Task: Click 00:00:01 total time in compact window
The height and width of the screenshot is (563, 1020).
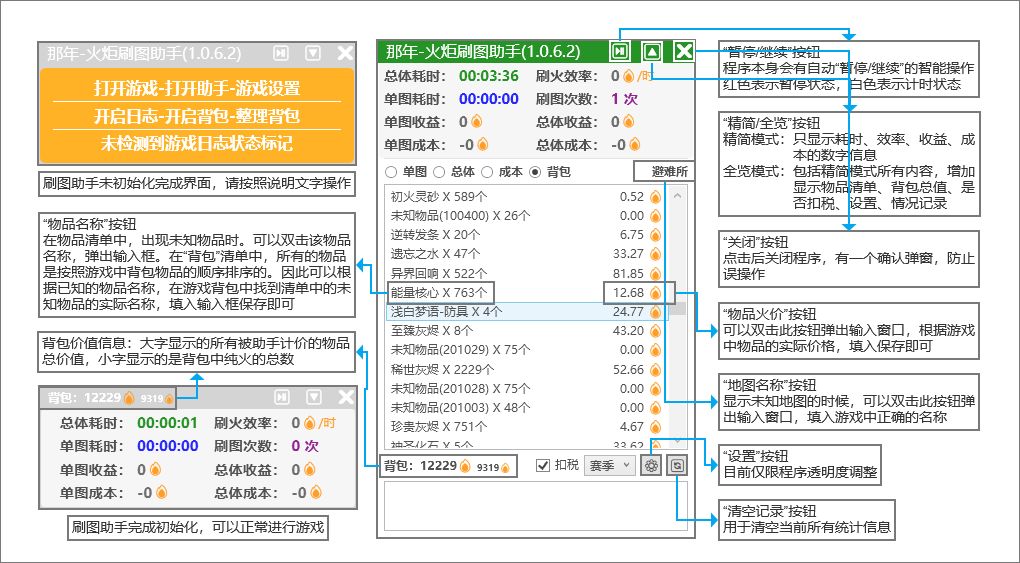Action: point(167,423)
